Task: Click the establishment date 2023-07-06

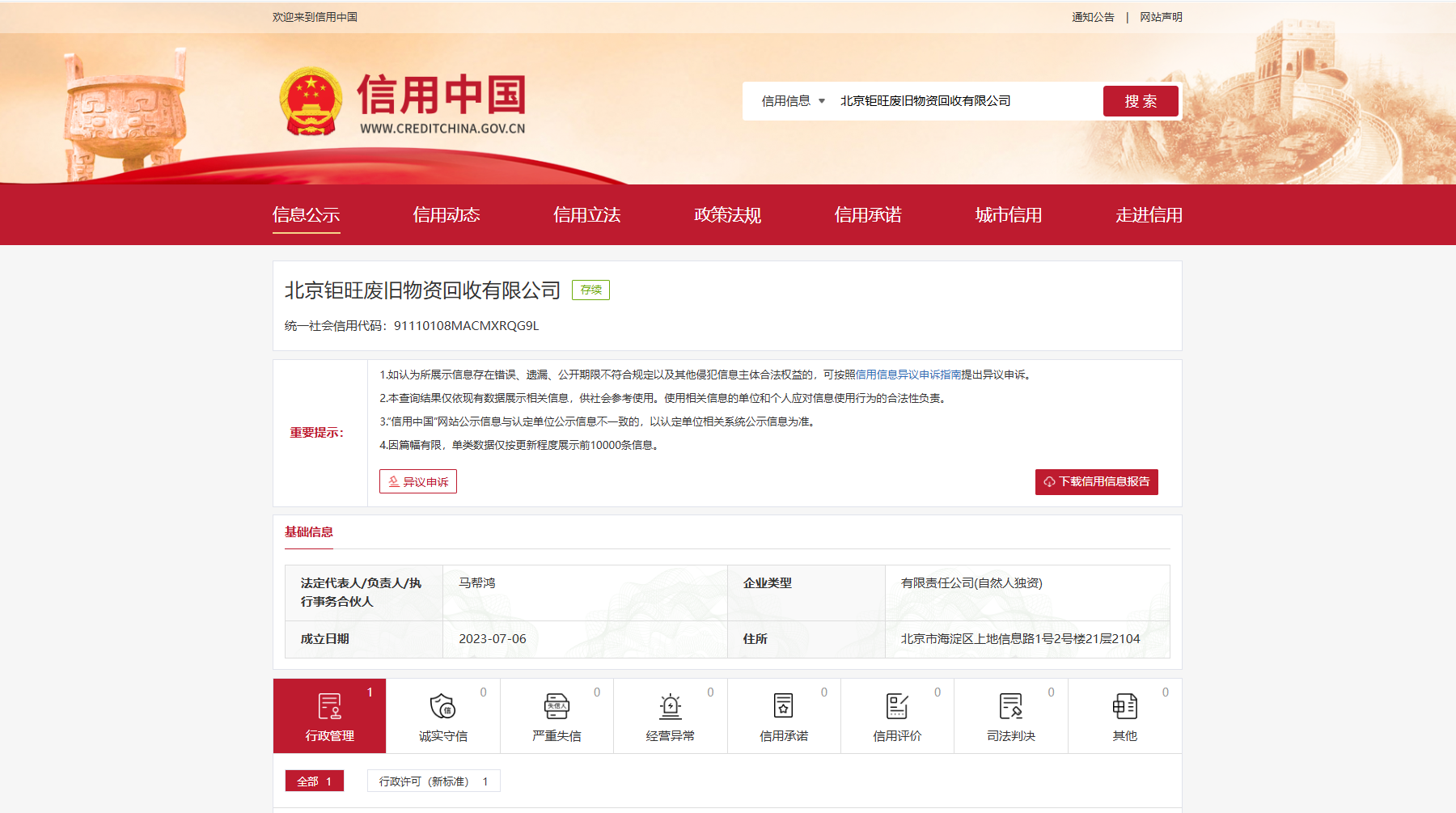Action: tap(493, 638)
